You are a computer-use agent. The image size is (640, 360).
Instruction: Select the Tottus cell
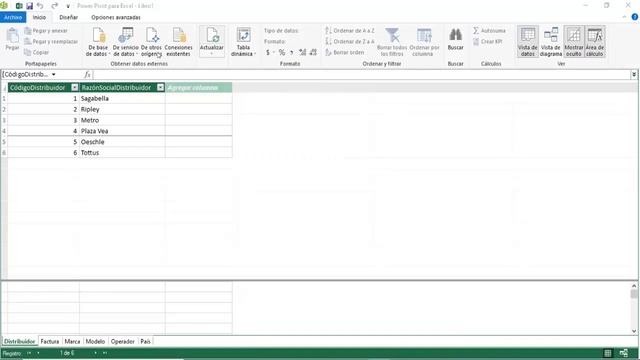tap(122, 153)
